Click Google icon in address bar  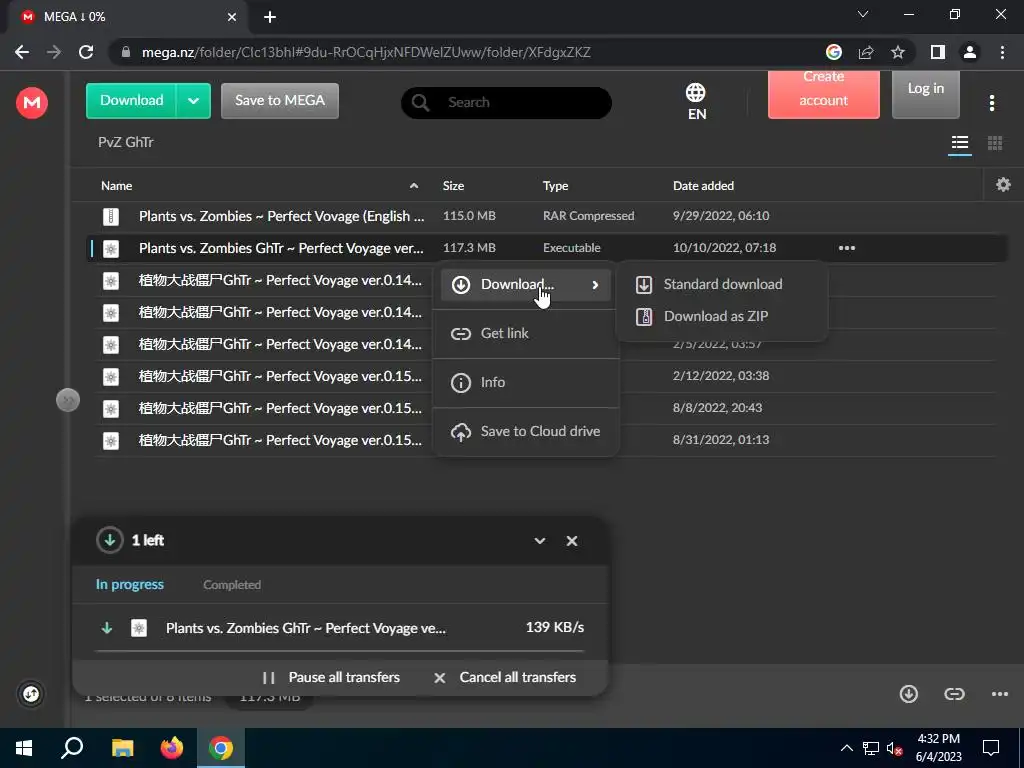click(x=833, y=52)
